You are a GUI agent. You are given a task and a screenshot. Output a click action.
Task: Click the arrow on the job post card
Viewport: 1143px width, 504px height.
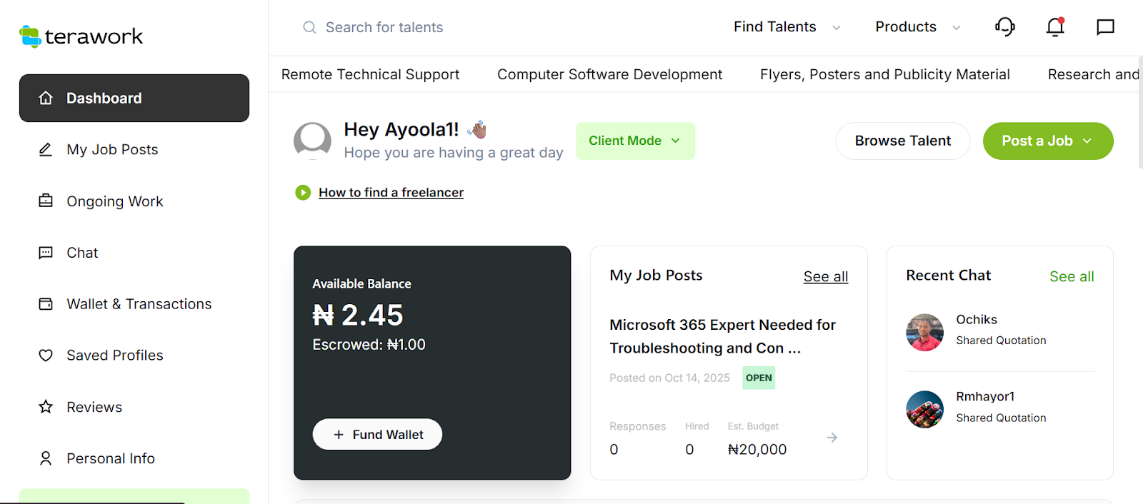tap(832, 437)
